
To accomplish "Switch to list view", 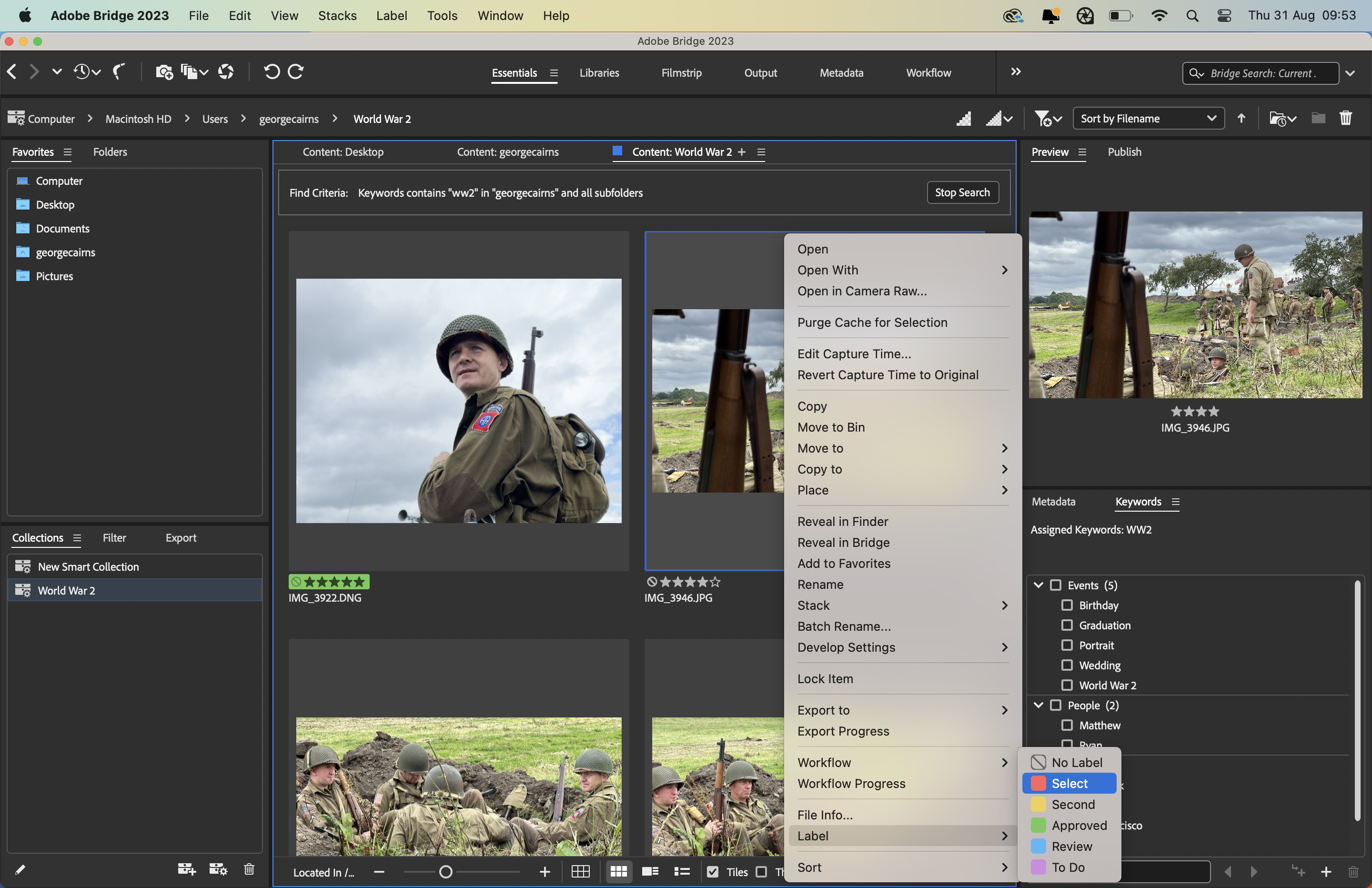I will click(682, 872).
